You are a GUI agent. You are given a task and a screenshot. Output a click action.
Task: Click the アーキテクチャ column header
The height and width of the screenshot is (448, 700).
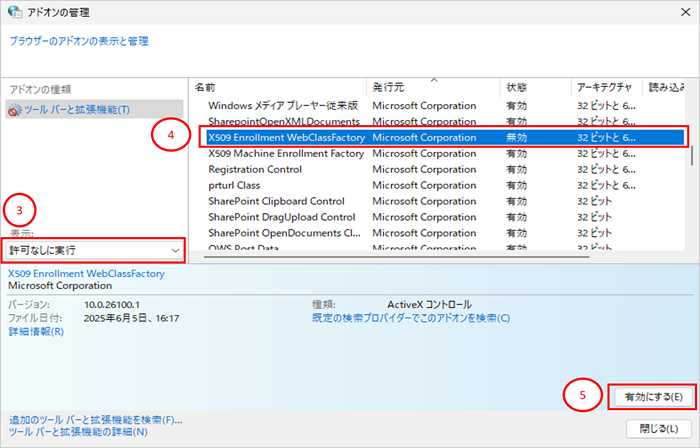[606, 87]
